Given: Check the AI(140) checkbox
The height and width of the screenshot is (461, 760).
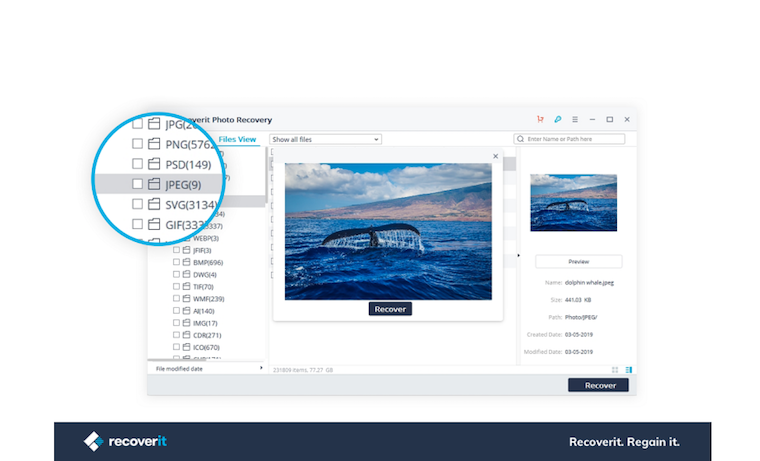Looking at the screenshot, I should click(176, 311).
